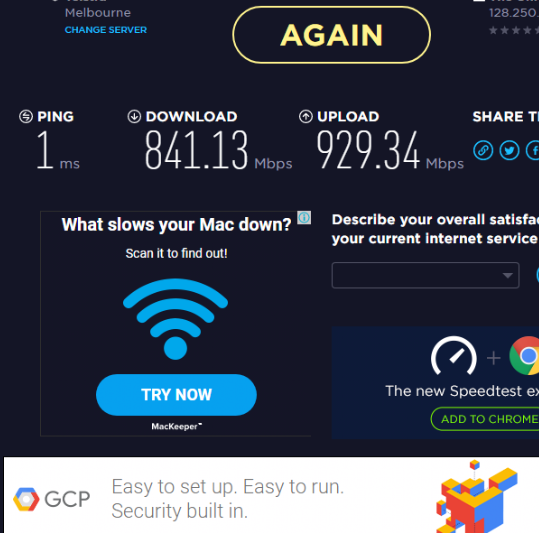Share result on Facebook
Image resolution: width=539 pixels, height=533 pixels.
533,150
